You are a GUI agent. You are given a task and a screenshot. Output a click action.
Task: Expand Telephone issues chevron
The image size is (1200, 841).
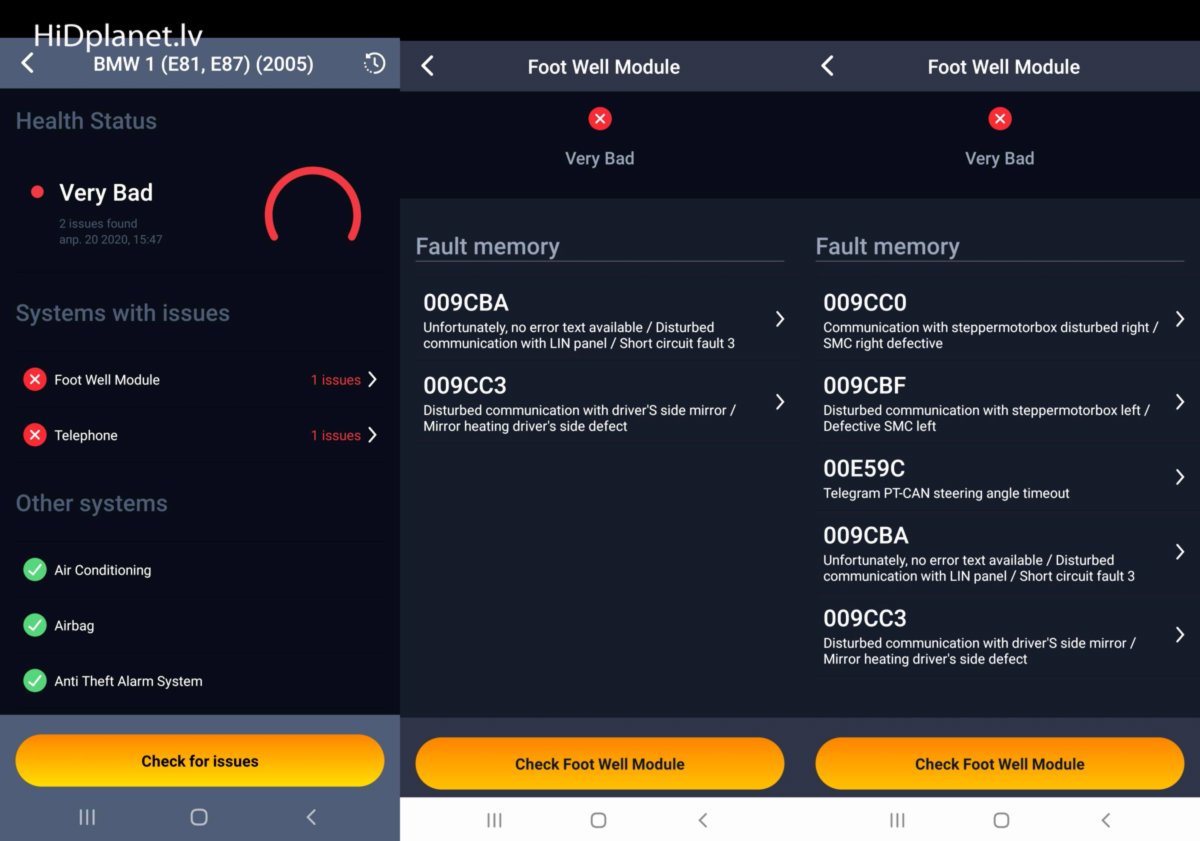click(x=372, y=435)
